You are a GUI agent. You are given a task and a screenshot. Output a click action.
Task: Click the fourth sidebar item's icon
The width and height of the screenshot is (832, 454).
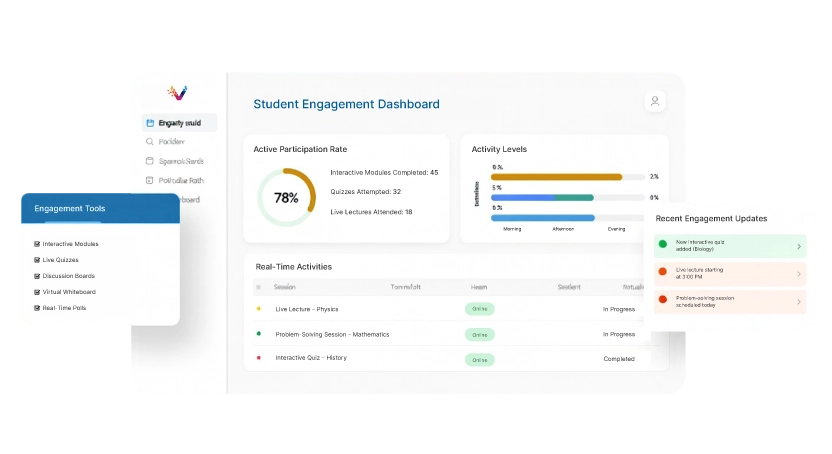pos(150,180)
